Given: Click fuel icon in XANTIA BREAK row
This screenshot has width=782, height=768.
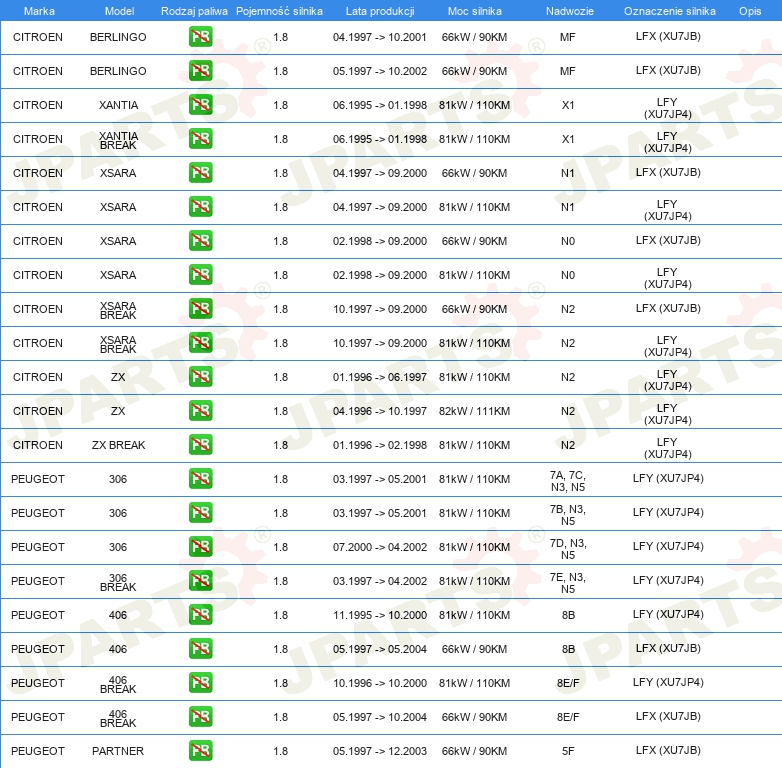Looking at the screenshot, I should tap(200, 138).
